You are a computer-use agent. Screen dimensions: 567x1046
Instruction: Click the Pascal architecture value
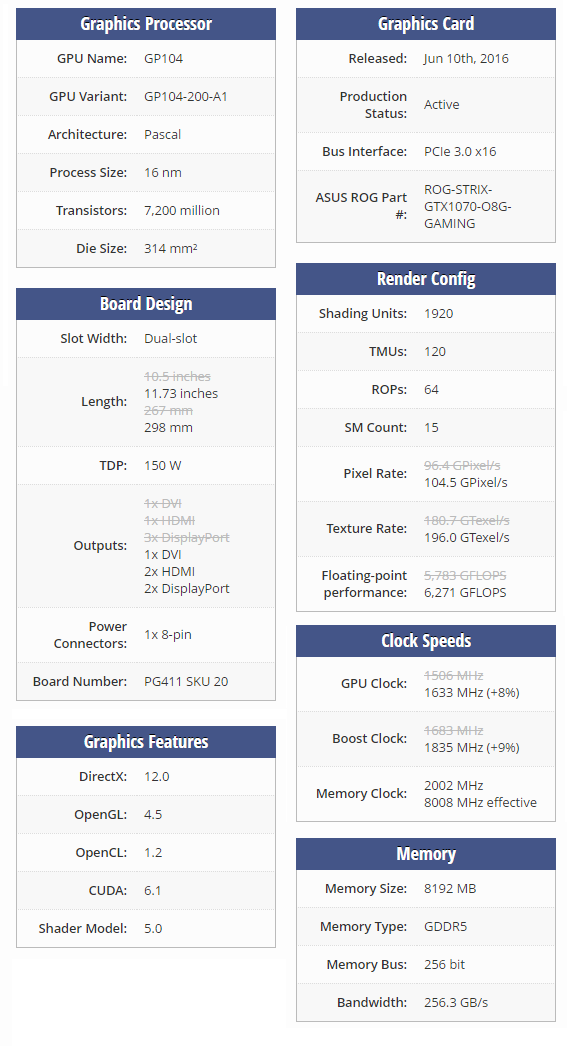pos(162,135)
